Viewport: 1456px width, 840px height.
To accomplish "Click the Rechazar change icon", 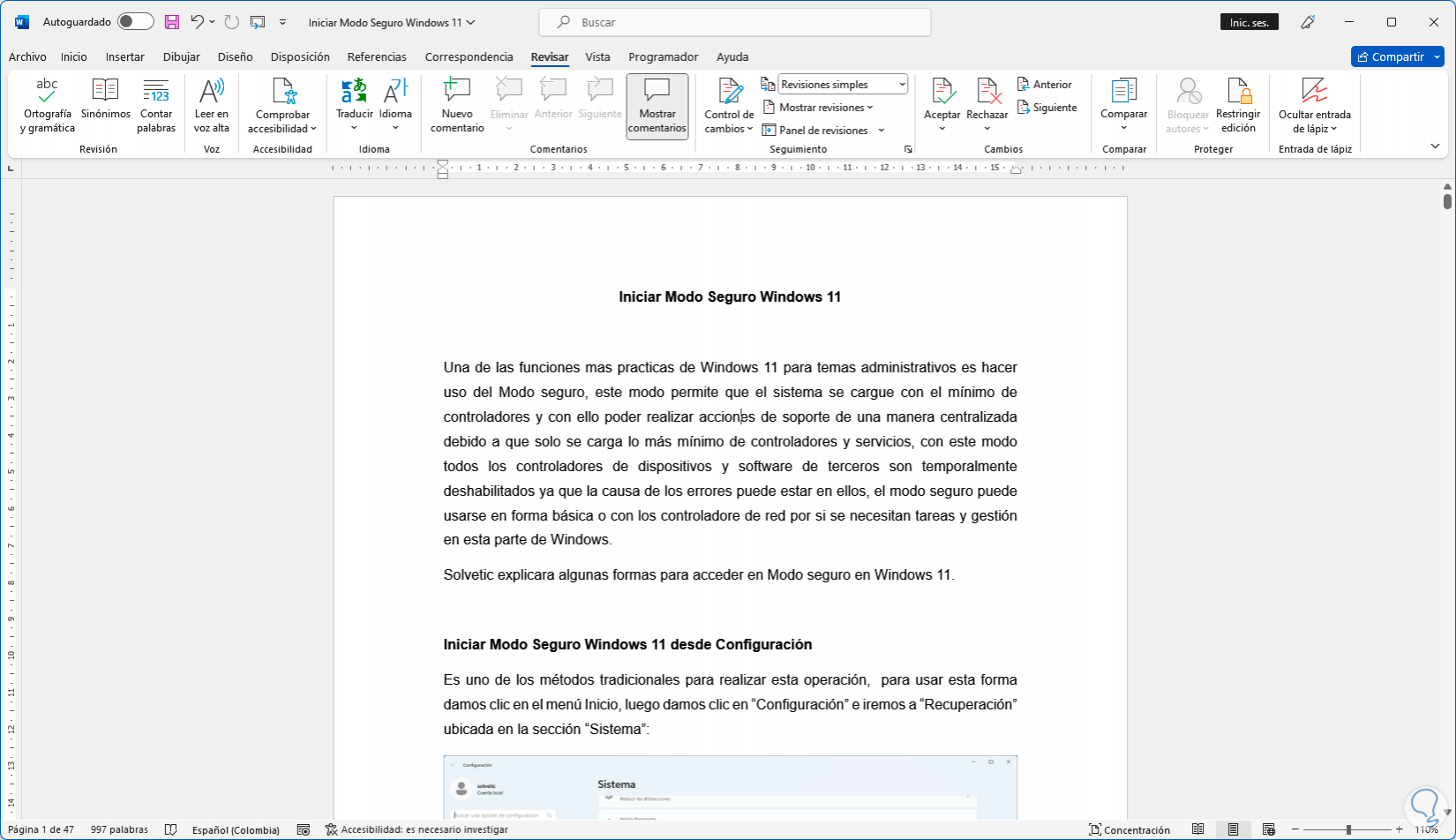I will click(987, 90).
